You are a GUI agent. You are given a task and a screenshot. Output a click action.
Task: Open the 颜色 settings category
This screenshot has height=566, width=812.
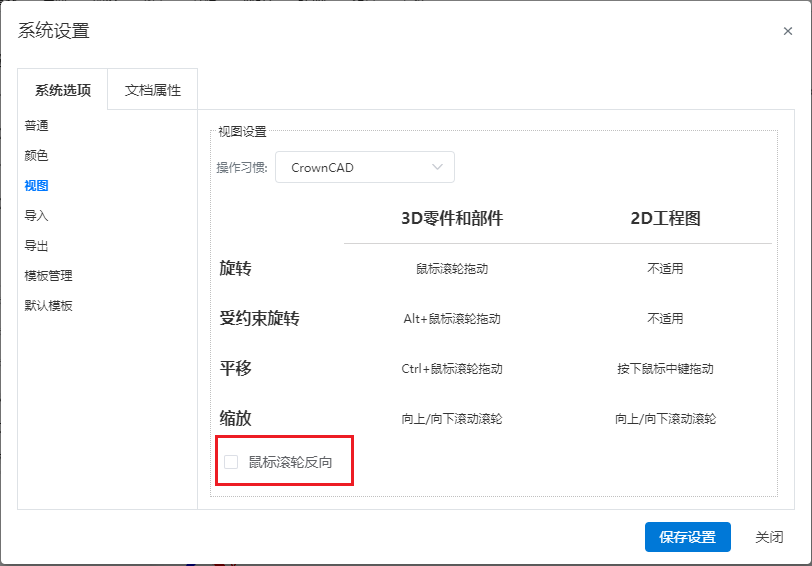click(36, 155)
